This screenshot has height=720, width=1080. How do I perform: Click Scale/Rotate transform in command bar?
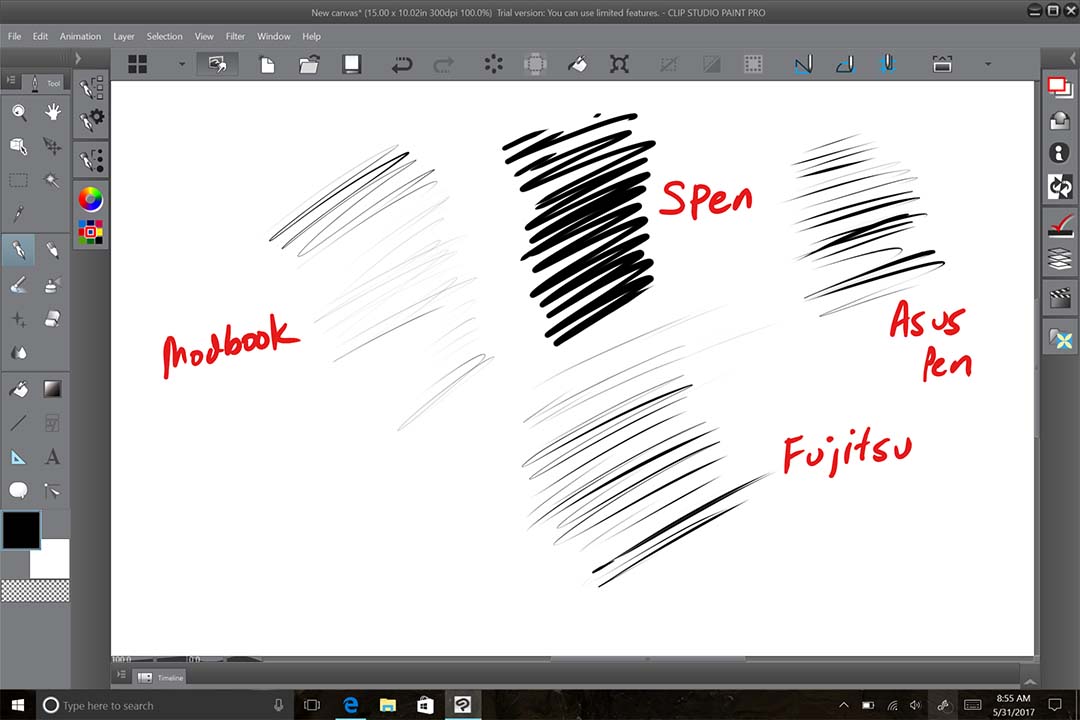coord(619,65)
